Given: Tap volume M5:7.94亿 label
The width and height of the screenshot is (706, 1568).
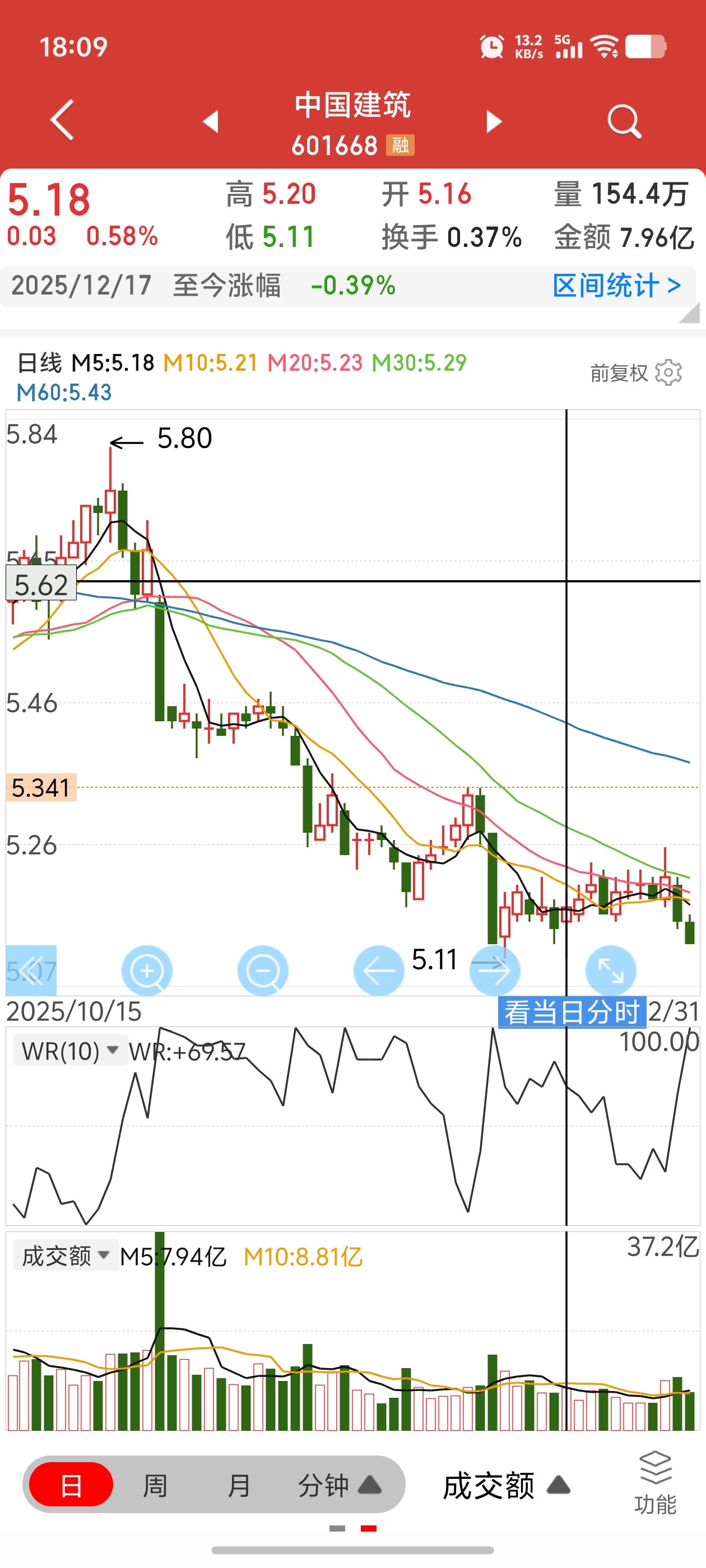Looking at the screenshot, I should pyautogui.click(x=173, y=1256).
